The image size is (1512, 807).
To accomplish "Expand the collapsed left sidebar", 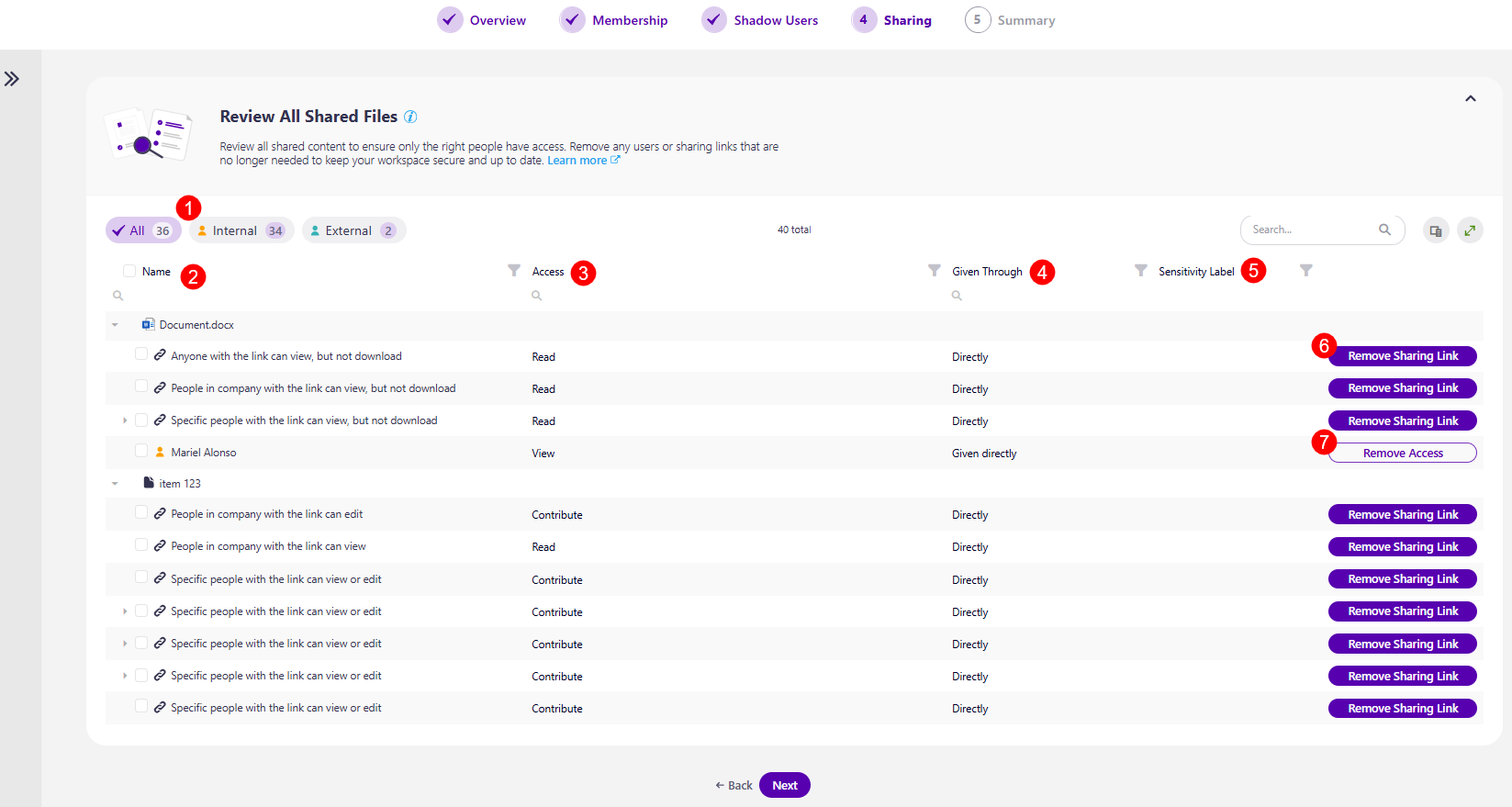I will 12,79.
